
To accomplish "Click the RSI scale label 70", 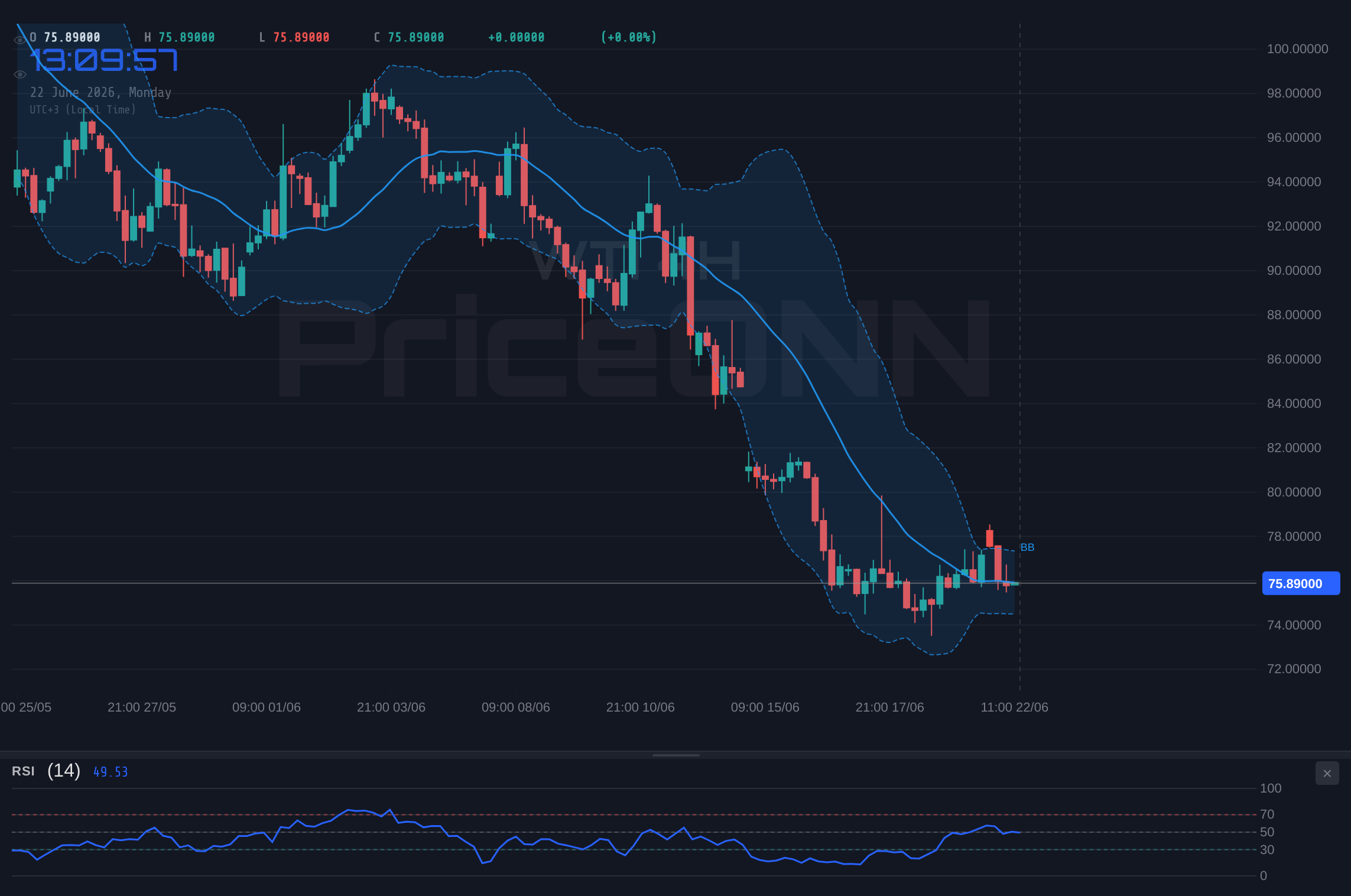I will [1267, 814].
